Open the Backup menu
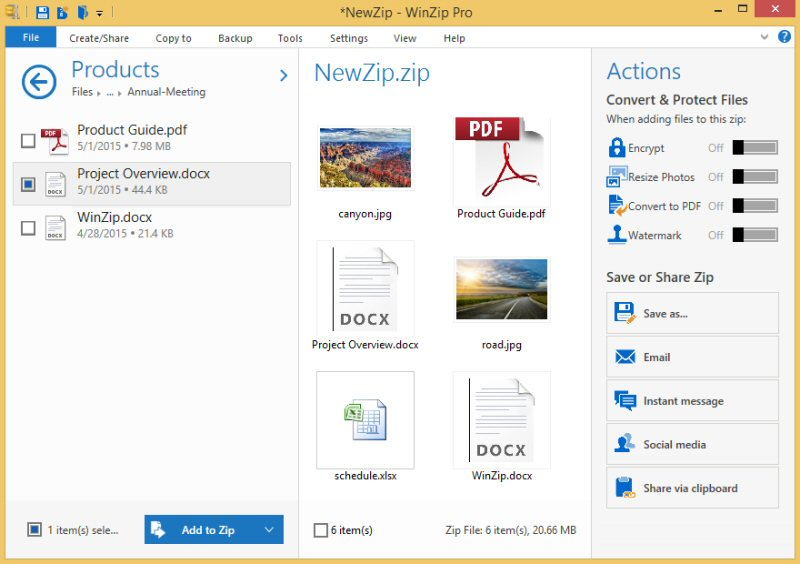Screen dimensions: 800x564 click(234, 38)
